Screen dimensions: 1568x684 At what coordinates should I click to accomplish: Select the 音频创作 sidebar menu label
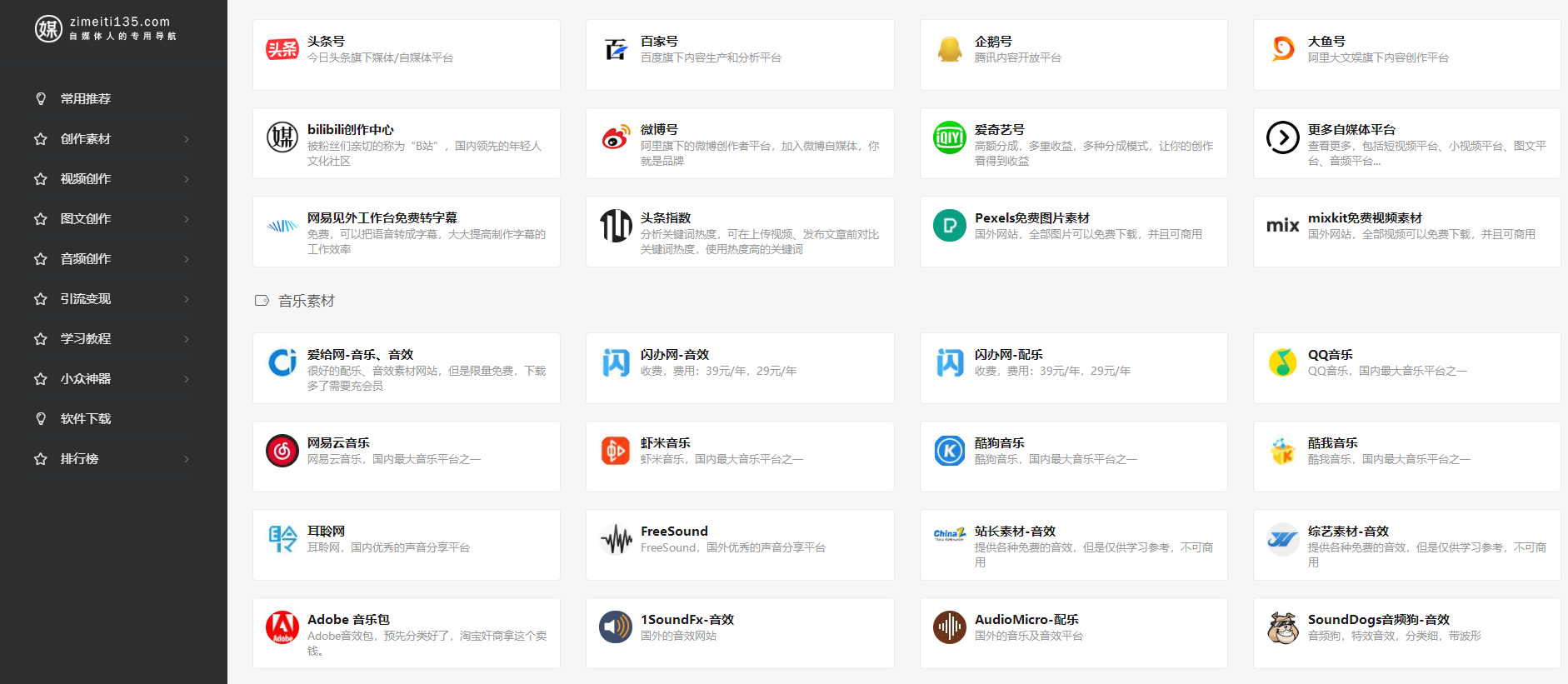[x=86, y=259]
